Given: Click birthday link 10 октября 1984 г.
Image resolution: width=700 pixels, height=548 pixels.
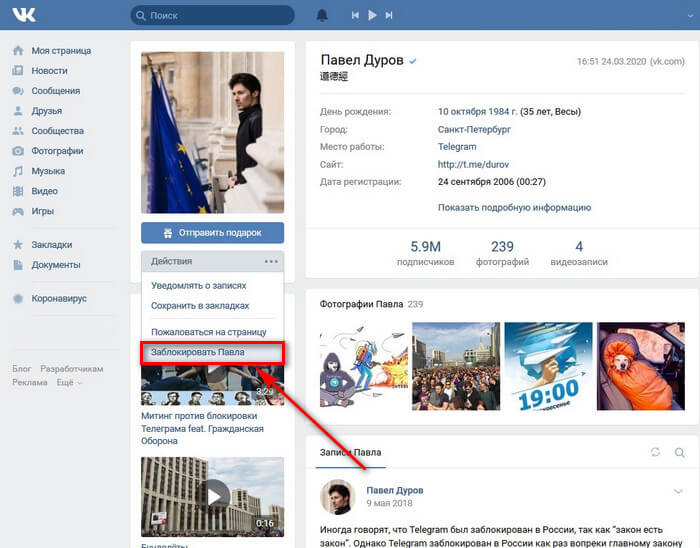Looking at the screenshot, I should 478,112.
